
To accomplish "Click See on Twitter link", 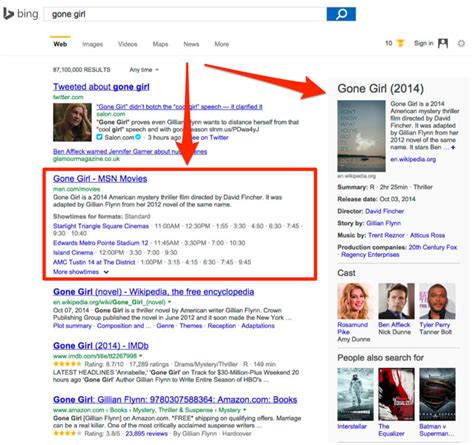I will point(208,137).
